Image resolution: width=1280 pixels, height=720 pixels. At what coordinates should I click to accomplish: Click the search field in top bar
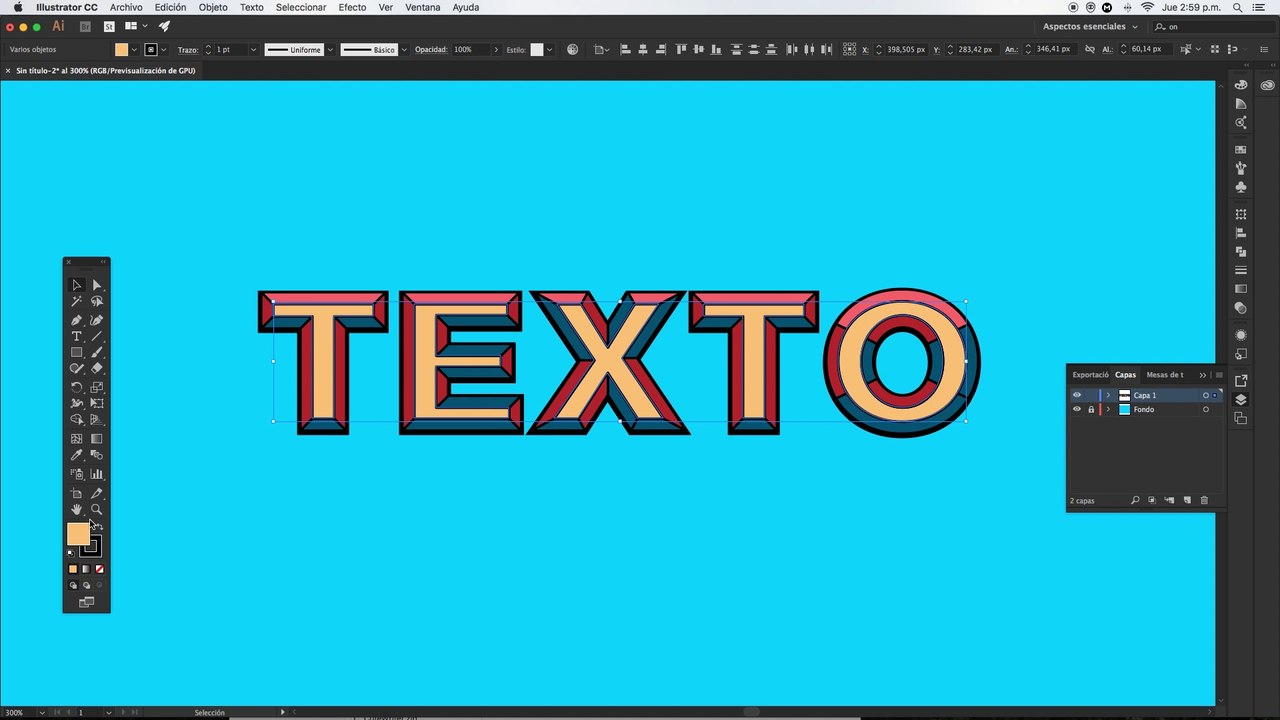click(x=1212, y=27)
